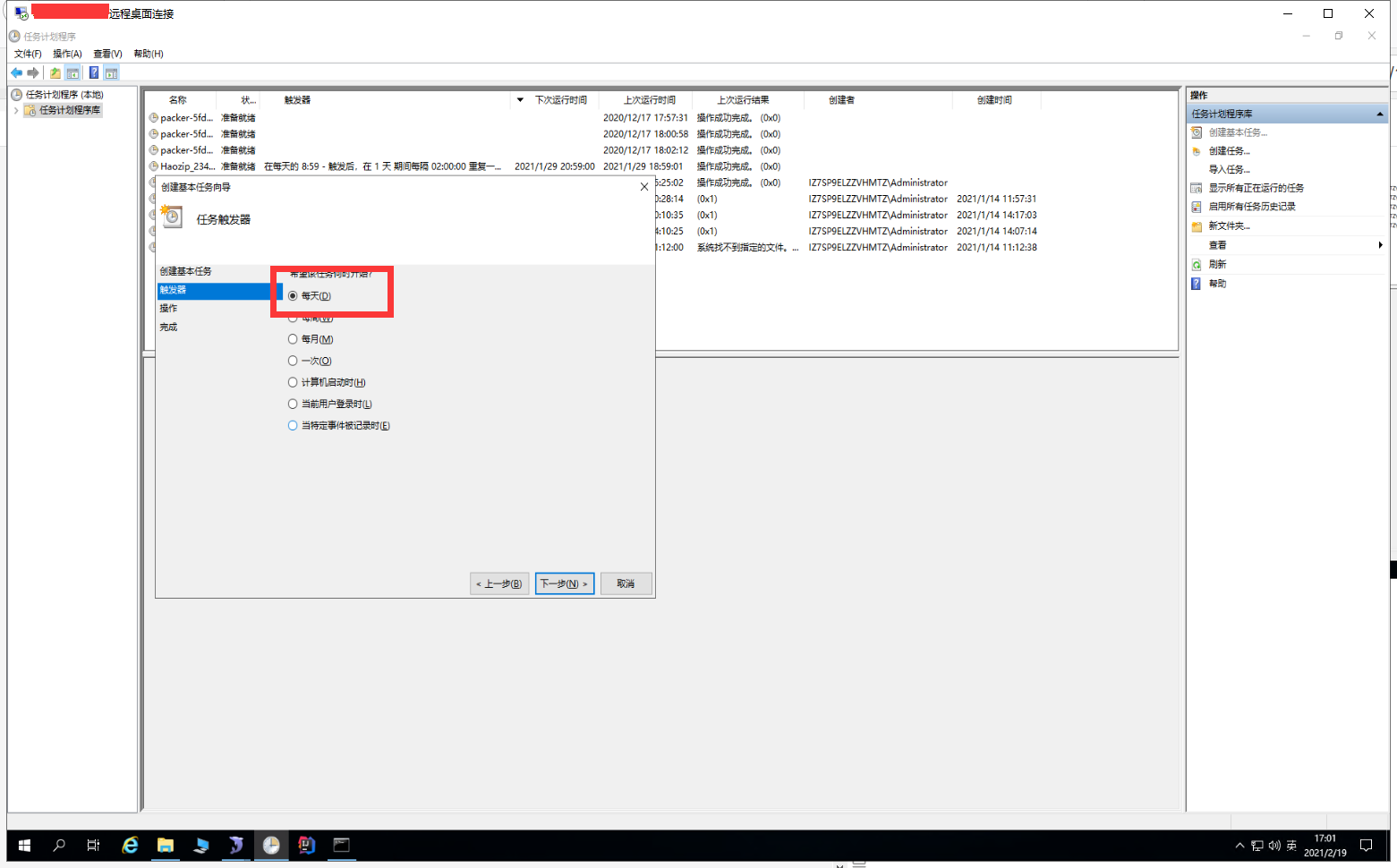Collapse the 任务计划程序库 actions section
1397x868 pixels.
point(1380,114)
